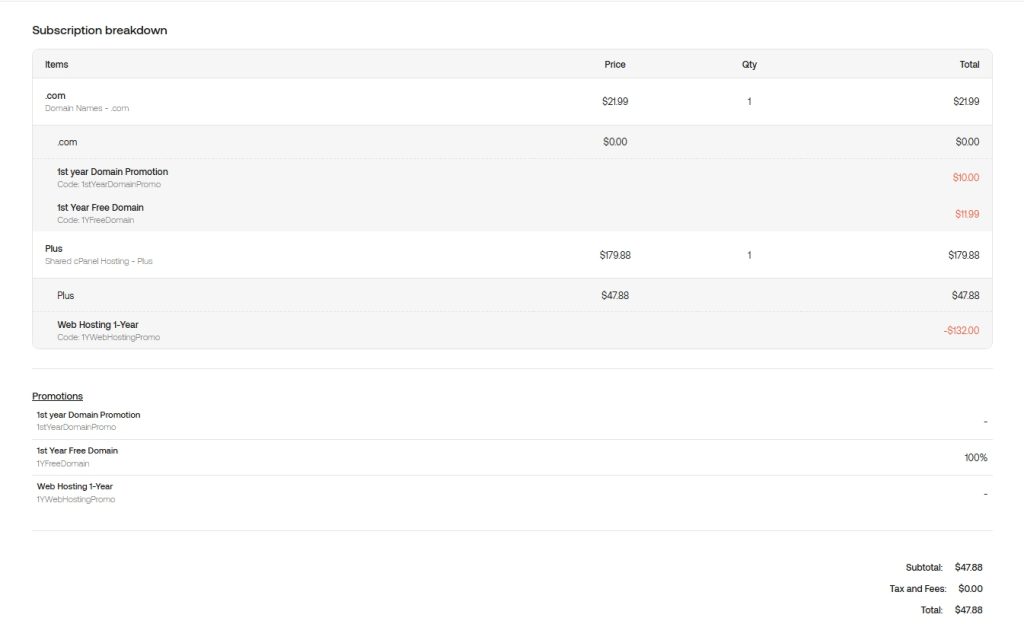Viewport: 1024px width, 624px height.
Task: Click the $10.00 promotion discount amount
Action: (966, 177)
